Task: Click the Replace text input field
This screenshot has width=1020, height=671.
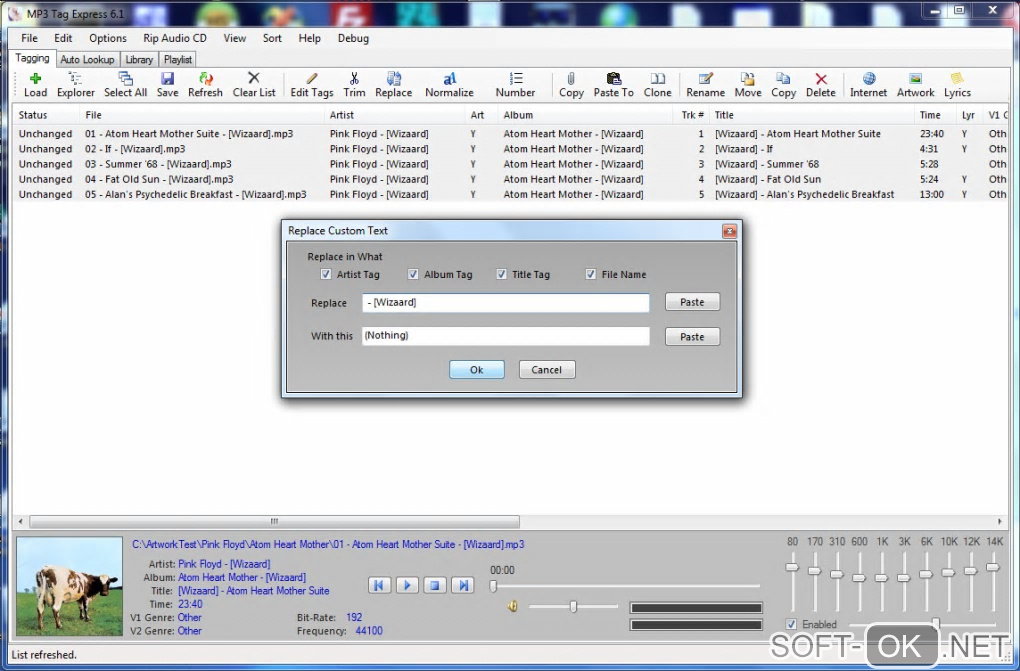Action: tap(505, 303)
